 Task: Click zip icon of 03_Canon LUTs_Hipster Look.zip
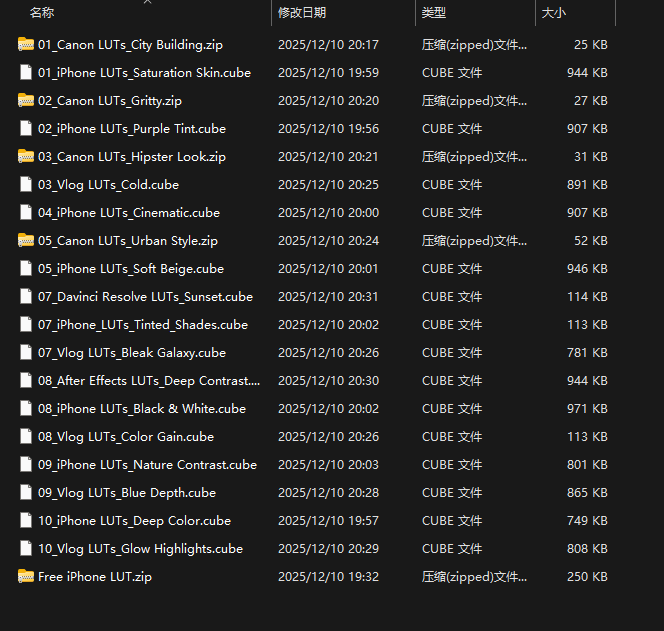click(x=26, y=156)
